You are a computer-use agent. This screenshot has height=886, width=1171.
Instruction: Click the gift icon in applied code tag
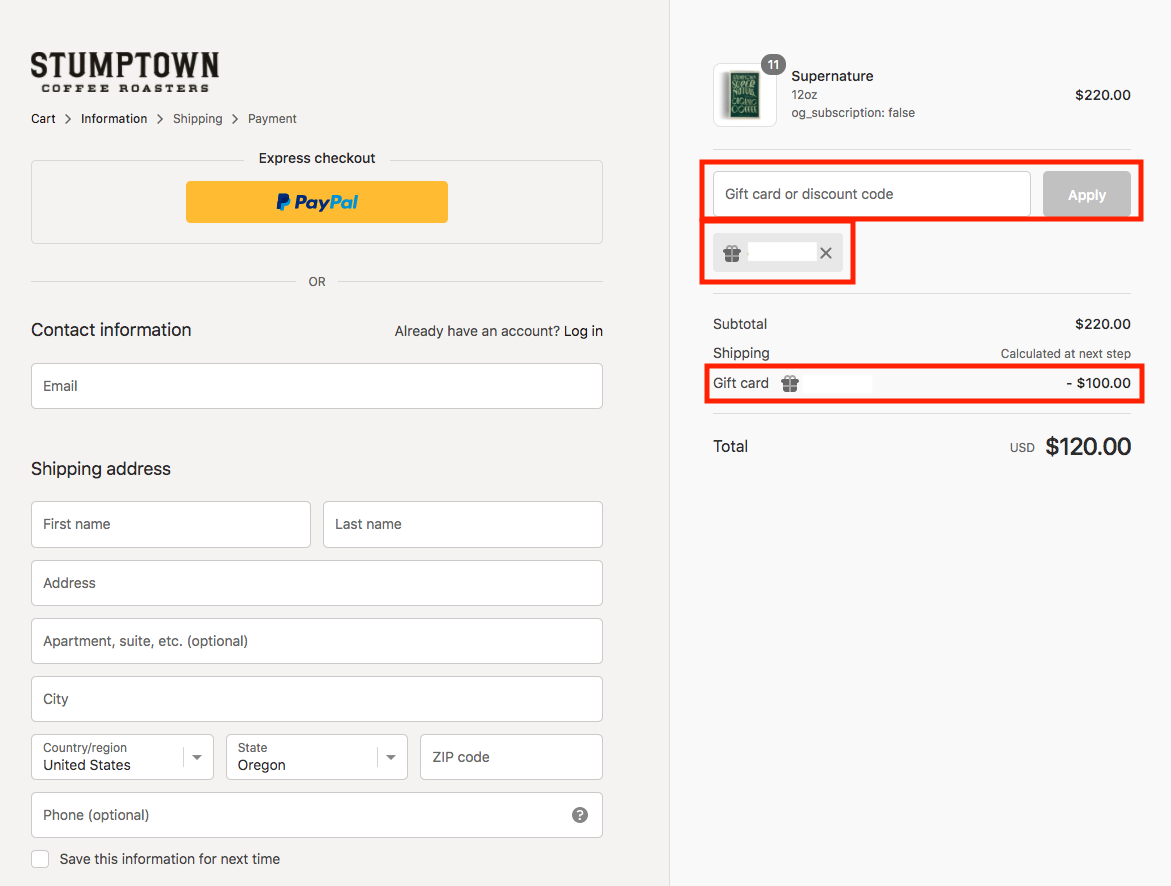coord(732,253)
